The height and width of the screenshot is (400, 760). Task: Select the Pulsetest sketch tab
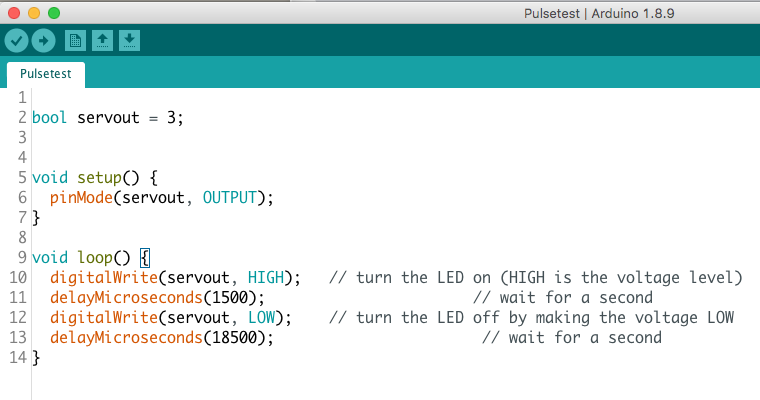pyautogui.click(x=46, y=75)
